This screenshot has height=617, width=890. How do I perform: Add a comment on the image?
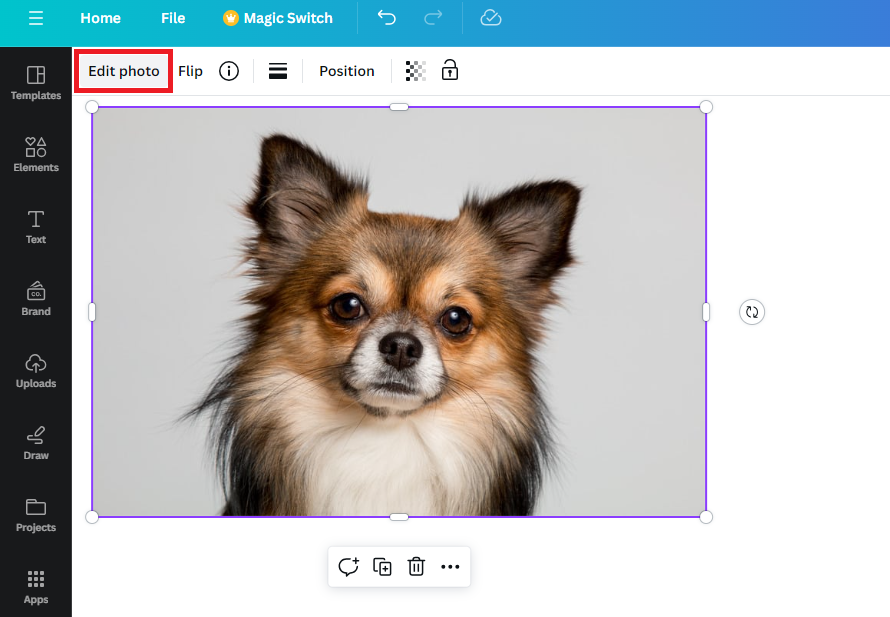pos(348,566)
